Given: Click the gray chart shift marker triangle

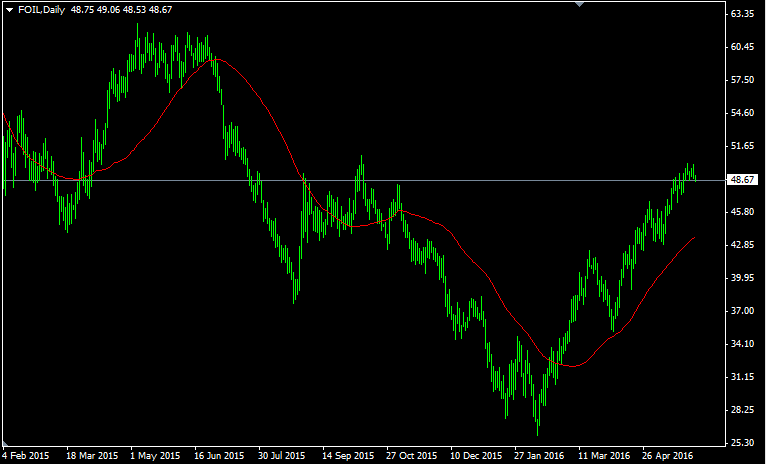Looking at the screenshot, I should click(580, 4).
